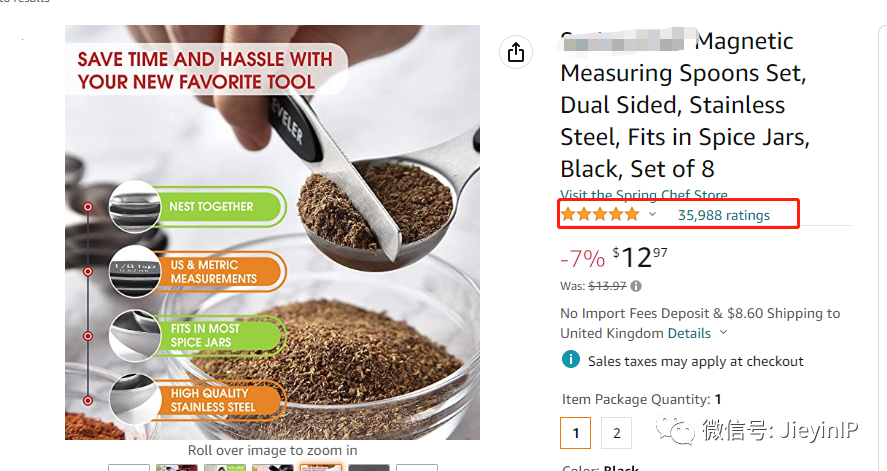The width and height of the screenshot is (887, 471).
Task: Select the first white product thumbnail
Action: pos(129,468)
